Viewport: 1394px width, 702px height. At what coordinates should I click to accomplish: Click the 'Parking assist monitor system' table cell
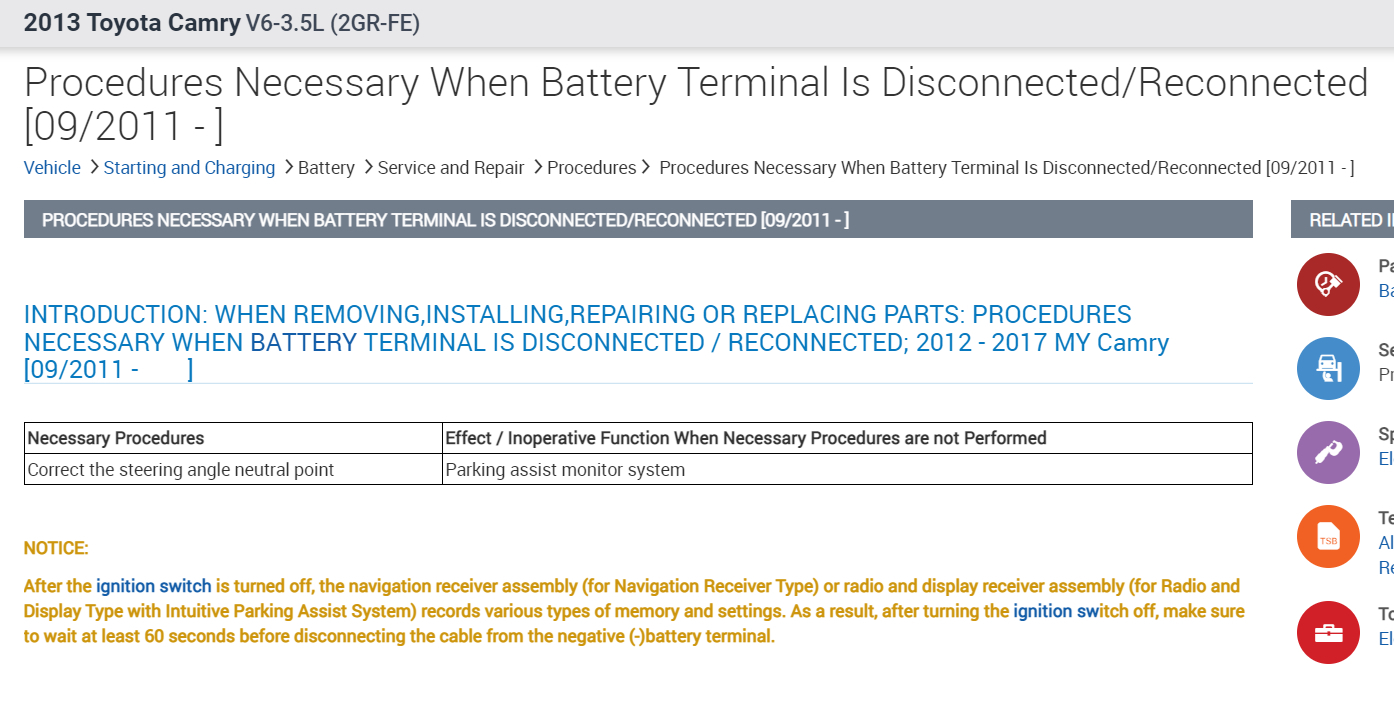pos(565,470)
